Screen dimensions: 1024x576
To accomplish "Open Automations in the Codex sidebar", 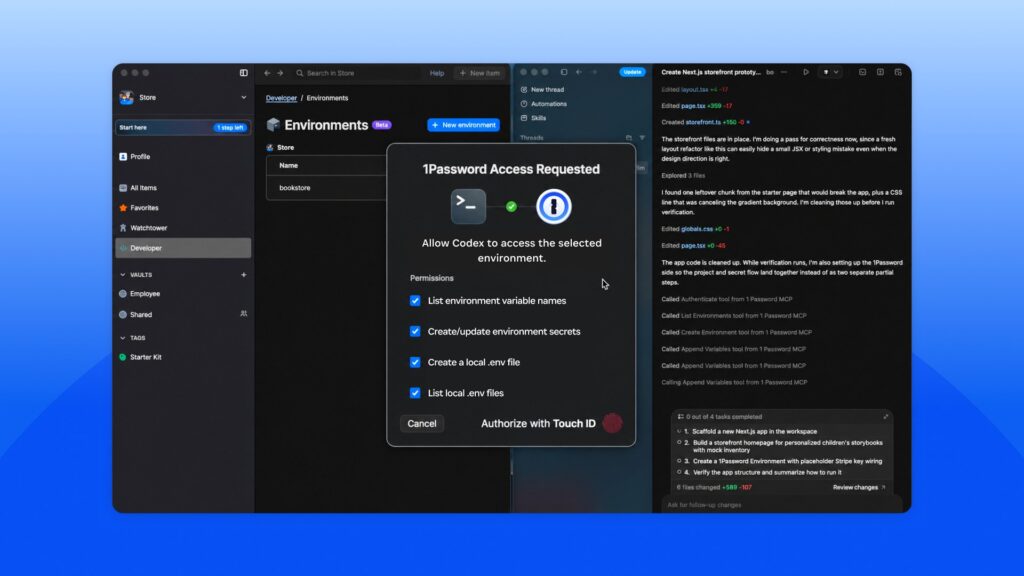I will (x=543, y=104).
